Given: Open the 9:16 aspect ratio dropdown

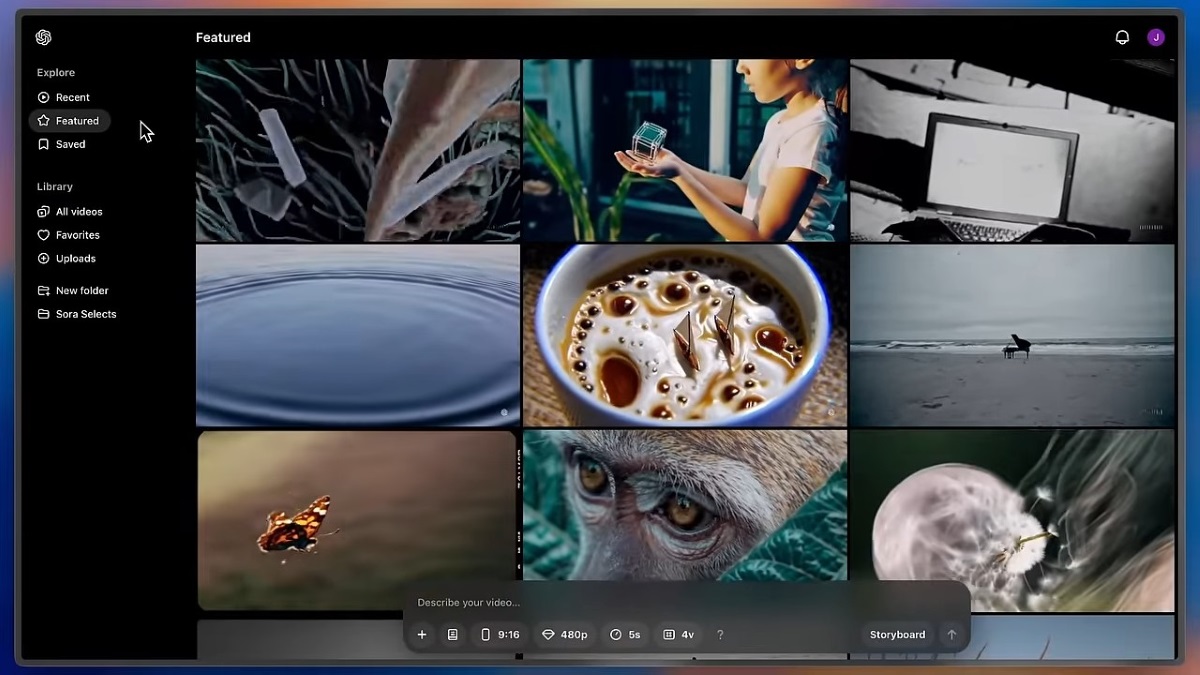Looking at the screenshot, I should coord(500,634).
